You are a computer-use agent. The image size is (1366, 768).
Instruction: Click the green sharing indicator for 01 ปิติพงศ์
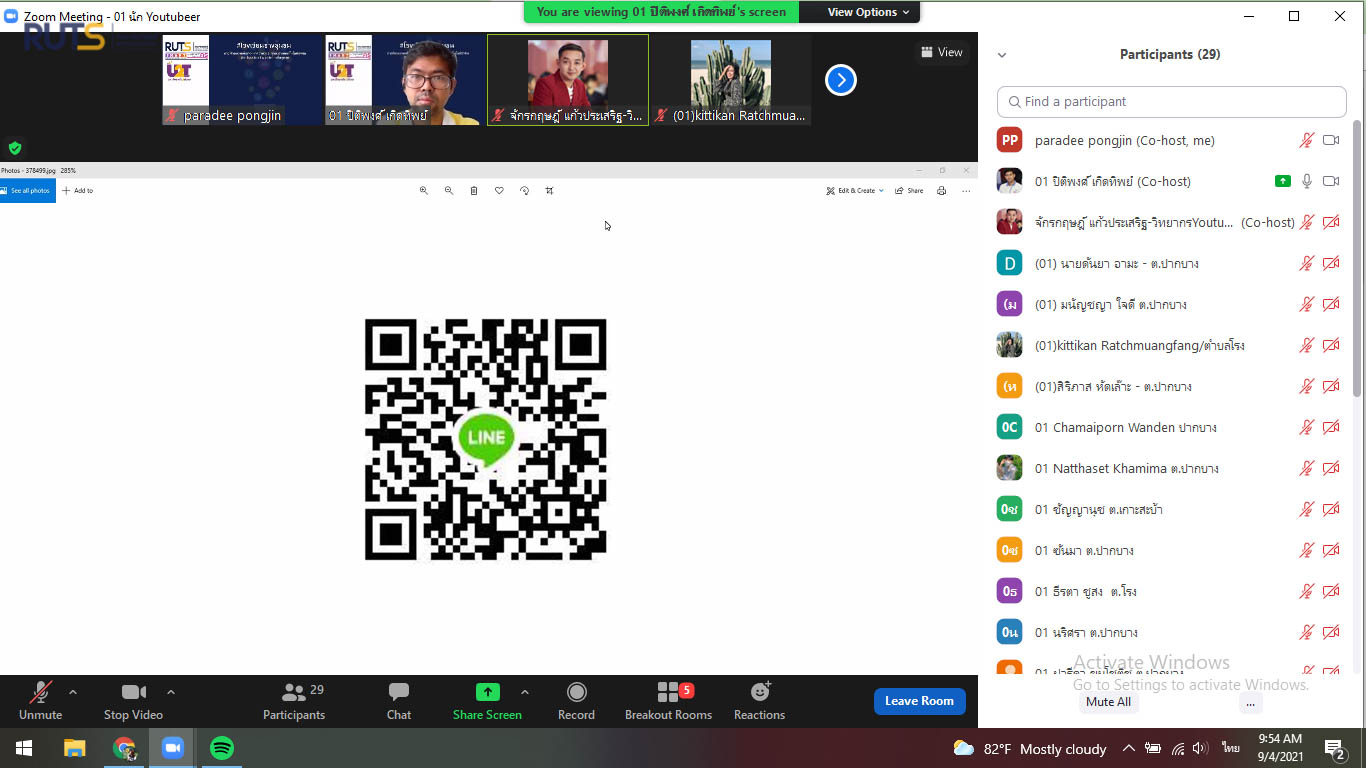tap(1283, 182)
